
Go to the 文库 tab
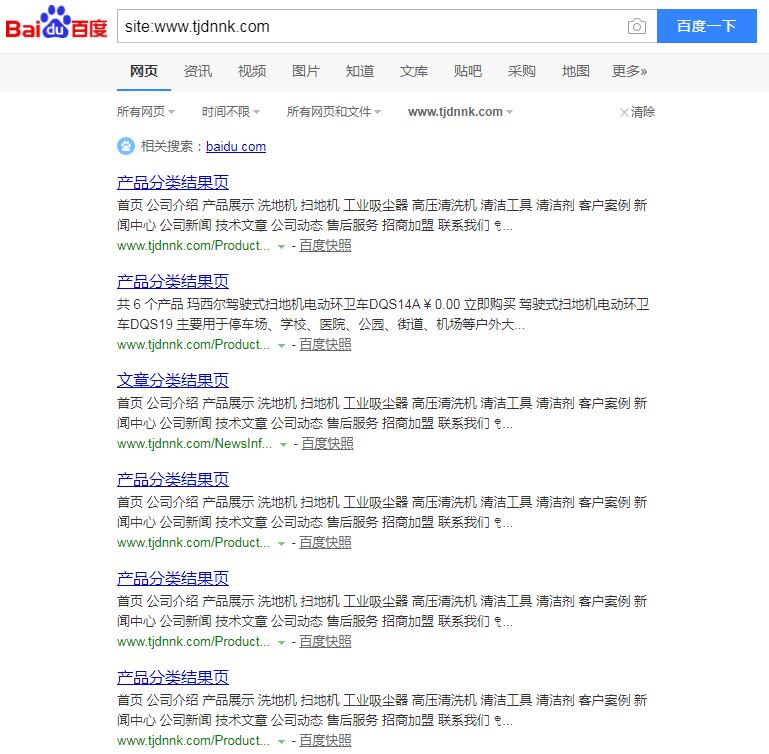(413, 72)
